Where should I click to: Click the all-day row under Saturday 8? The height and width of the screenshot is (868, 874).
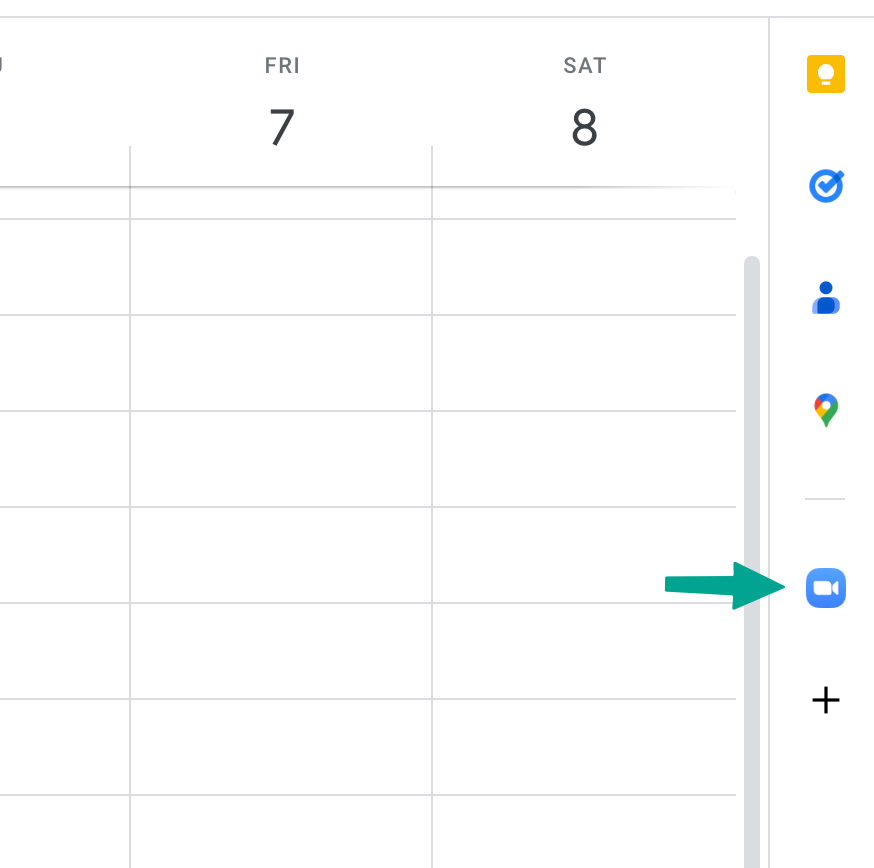coord(584,203)
